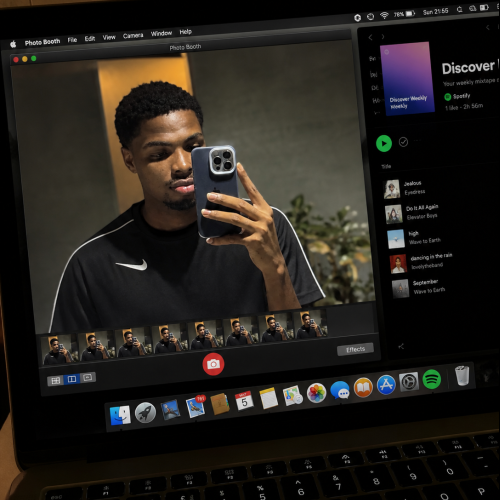This screenshot has width=500, height=500.
Task: Switch to single still photo mode
Action: 72,379
